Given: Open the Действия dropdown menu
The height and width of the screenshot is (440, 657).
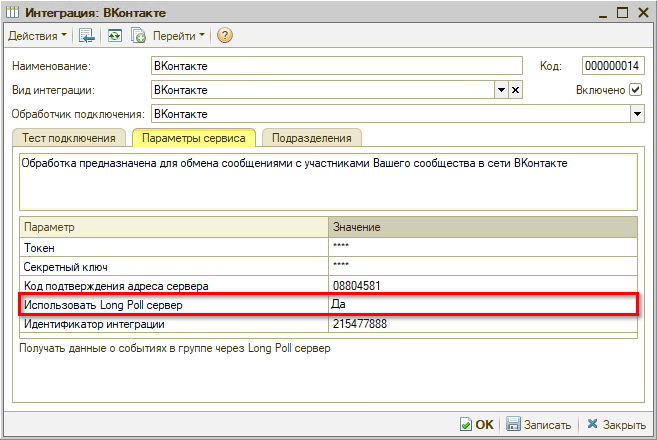Looking at the screenshot, I should [x=37, y=36].
